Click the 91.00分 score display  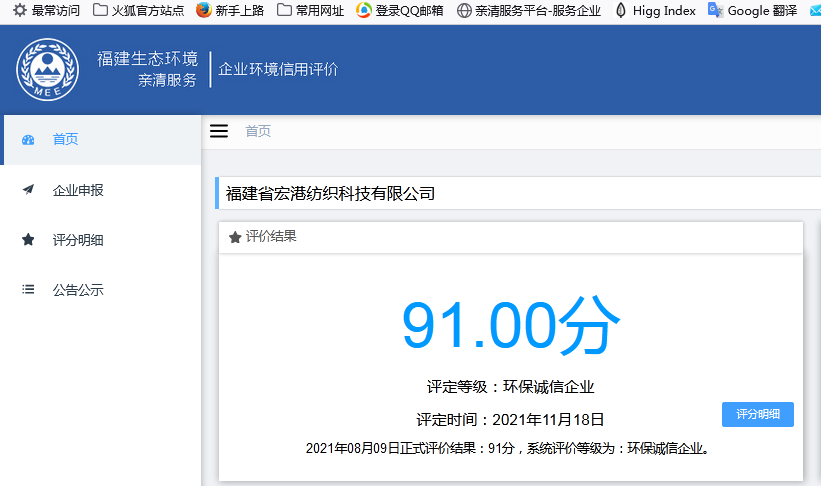pos(510,326)
